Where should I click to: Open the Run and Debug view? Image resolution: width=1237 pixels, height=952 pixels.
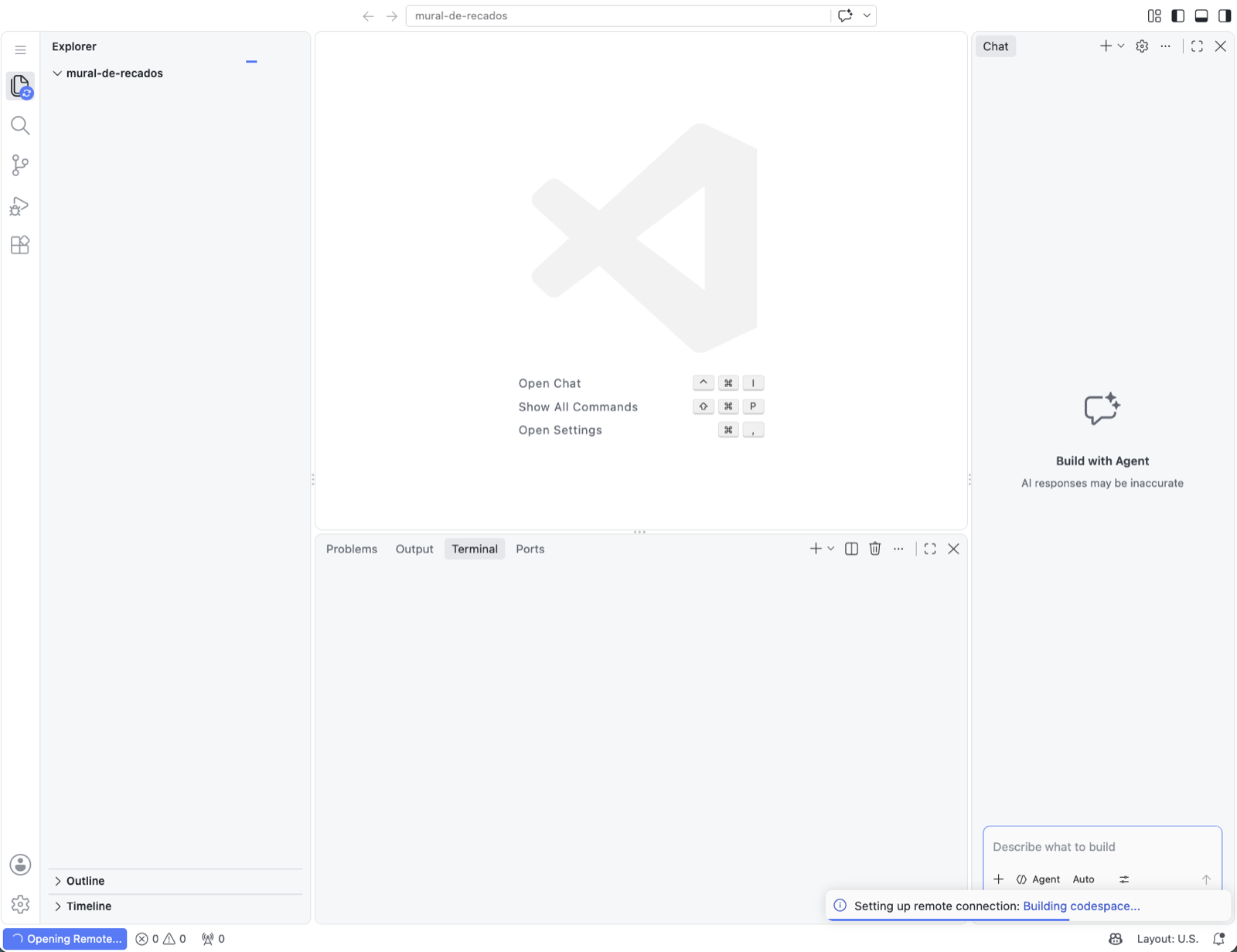coord(20,206)
